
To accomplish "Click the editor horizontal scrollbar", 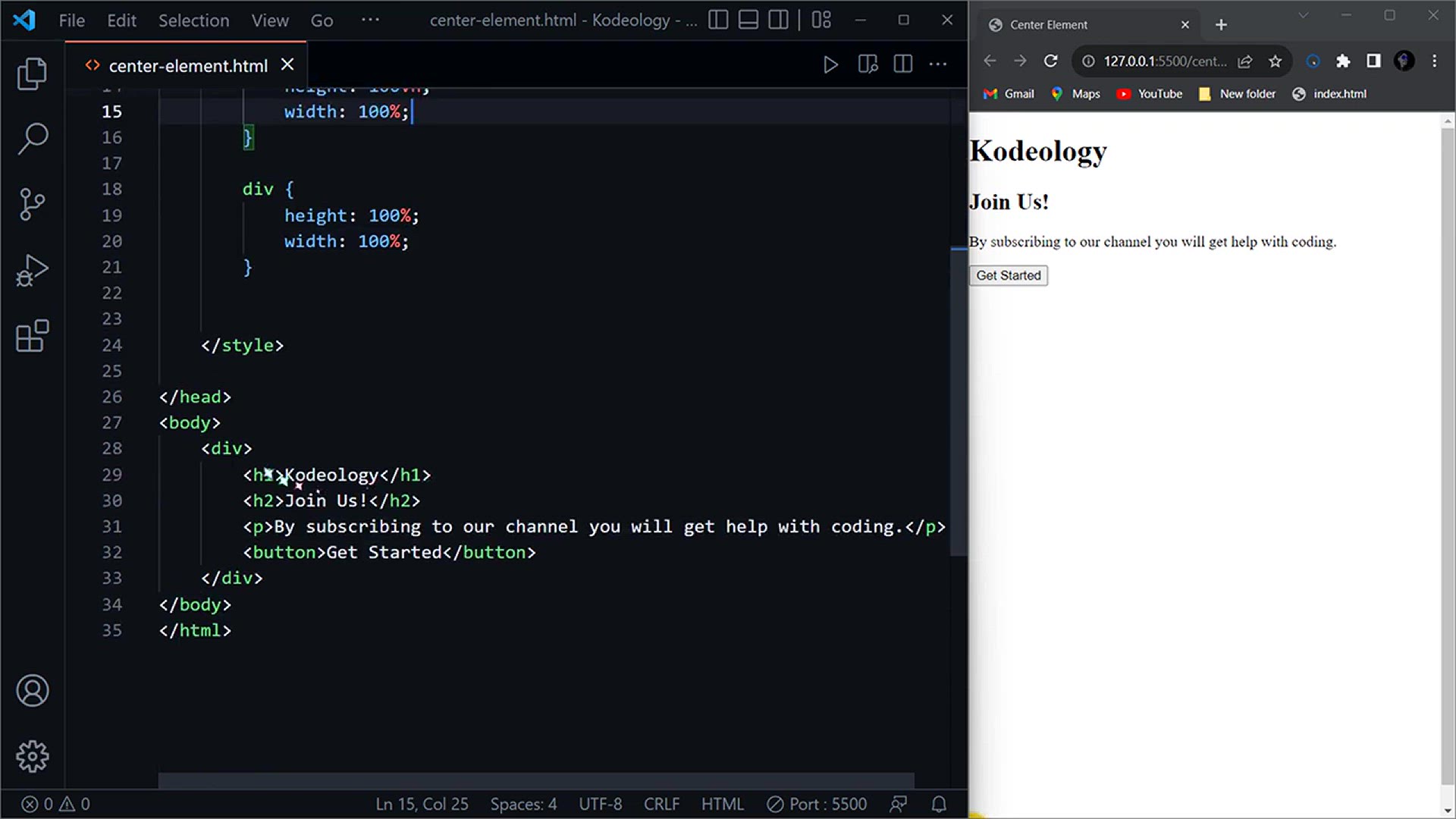I will (536, 780).
